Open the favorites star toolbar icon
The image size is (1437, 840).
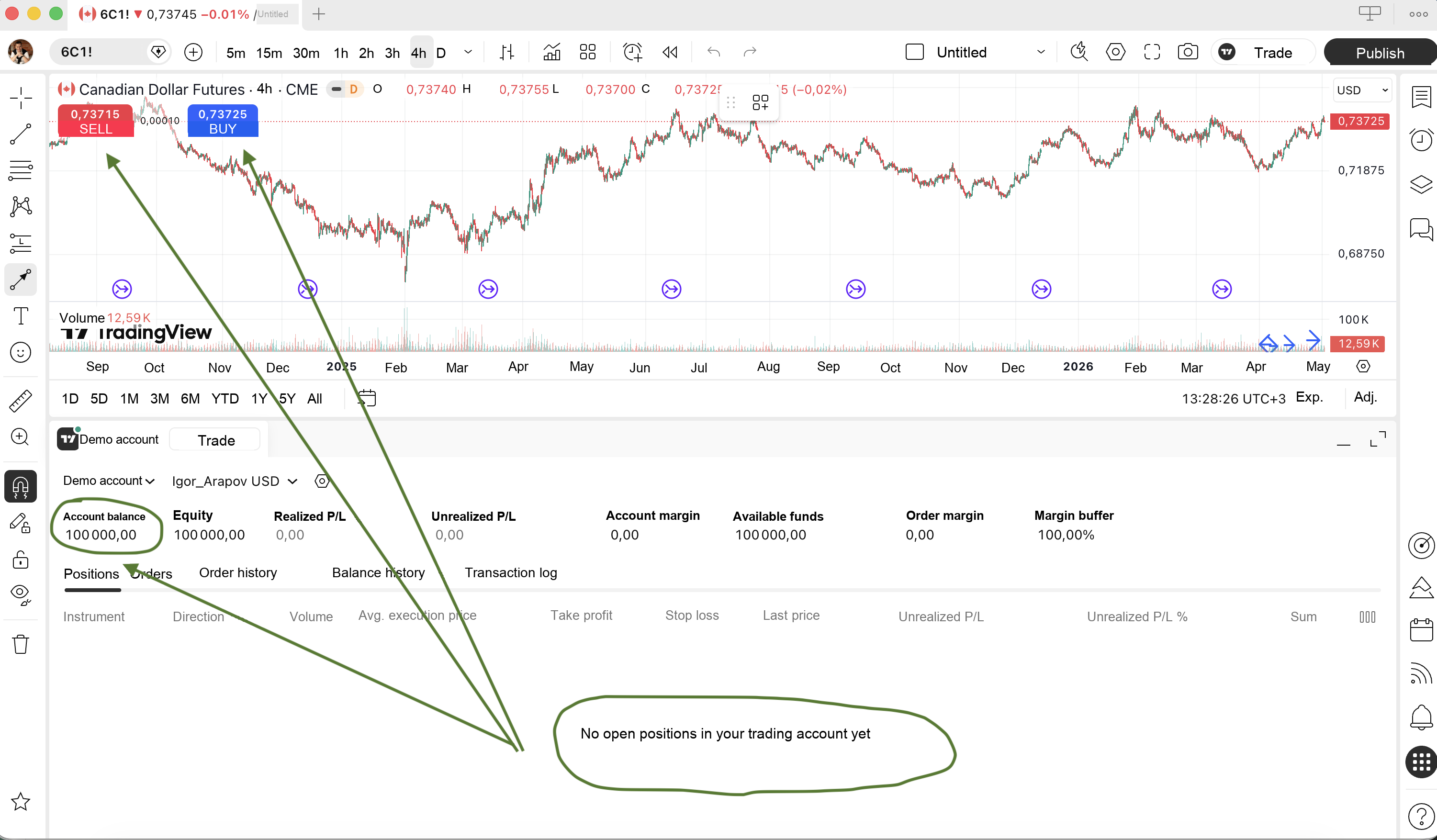pos(21,802)
